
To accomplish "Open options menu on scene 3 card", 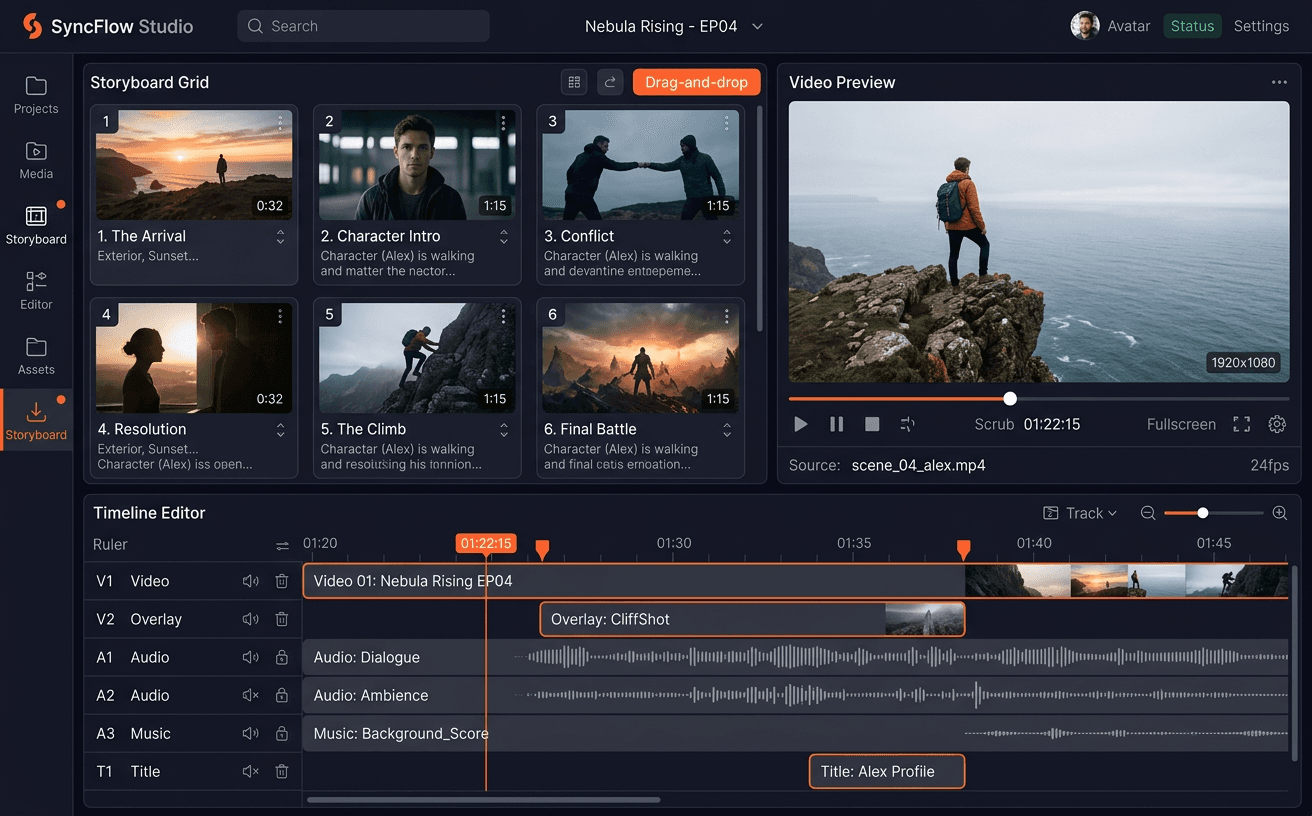I will 727,122.
